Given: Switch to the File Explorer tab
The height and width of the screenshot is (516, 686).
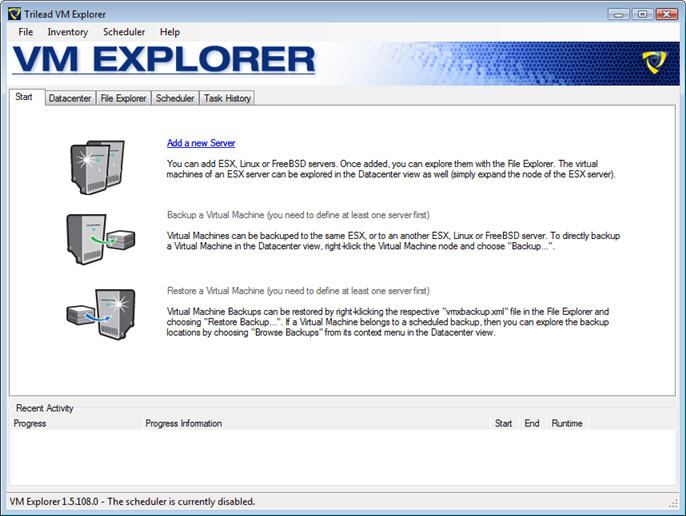Looking at the screenshot, I should click(x=124, y=98).
